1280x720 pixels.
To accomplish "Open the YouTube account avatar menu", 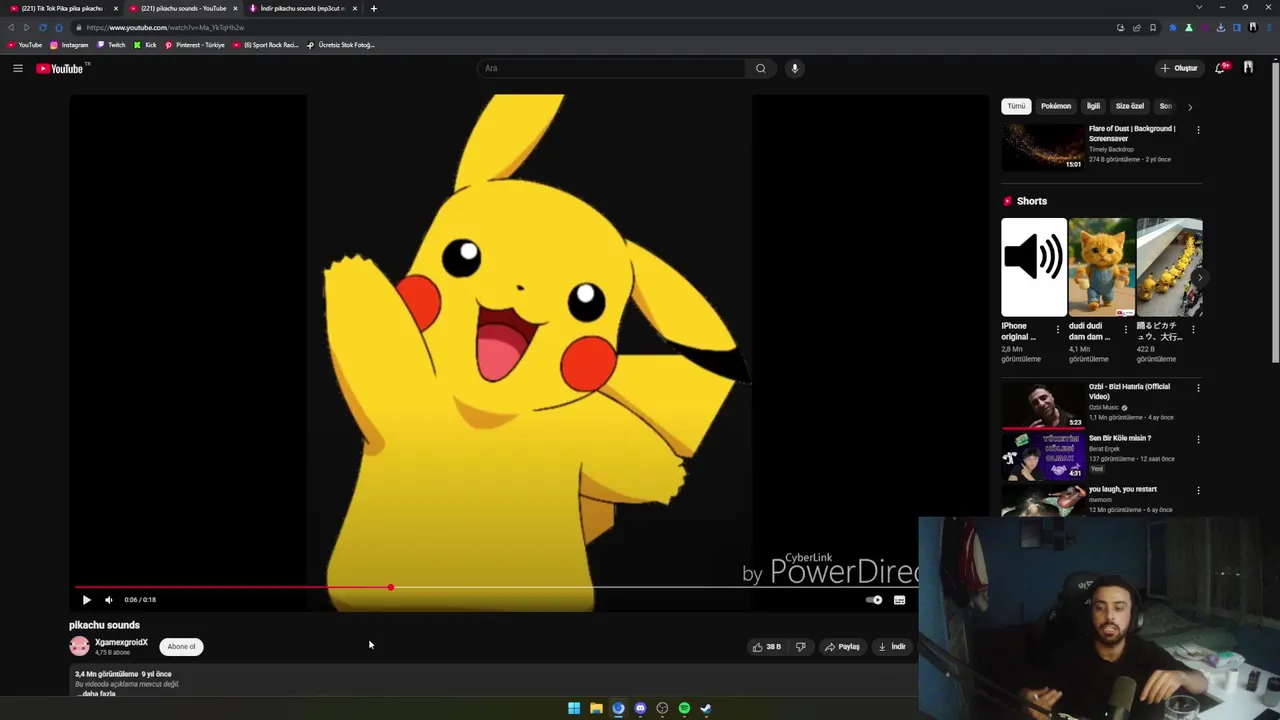I will click(x=1248, y=68).
